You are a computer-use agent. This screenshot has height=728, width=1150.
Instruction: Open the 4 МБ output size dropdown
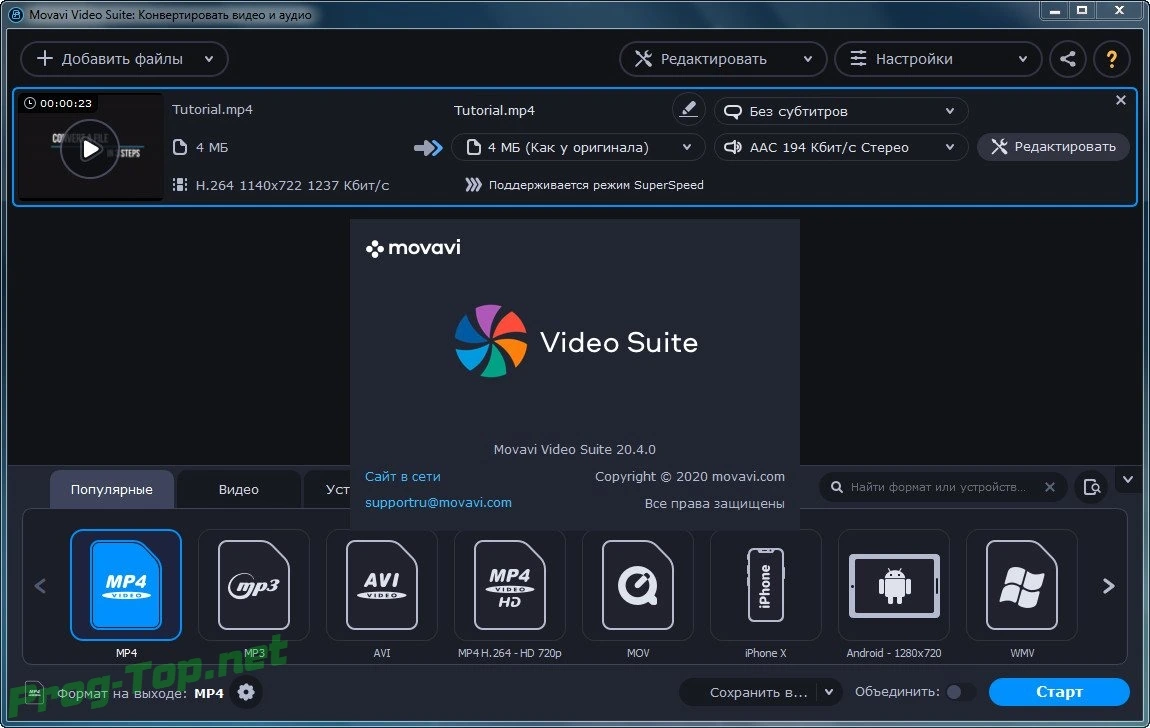pyautogui.click(x=578, y=147)
